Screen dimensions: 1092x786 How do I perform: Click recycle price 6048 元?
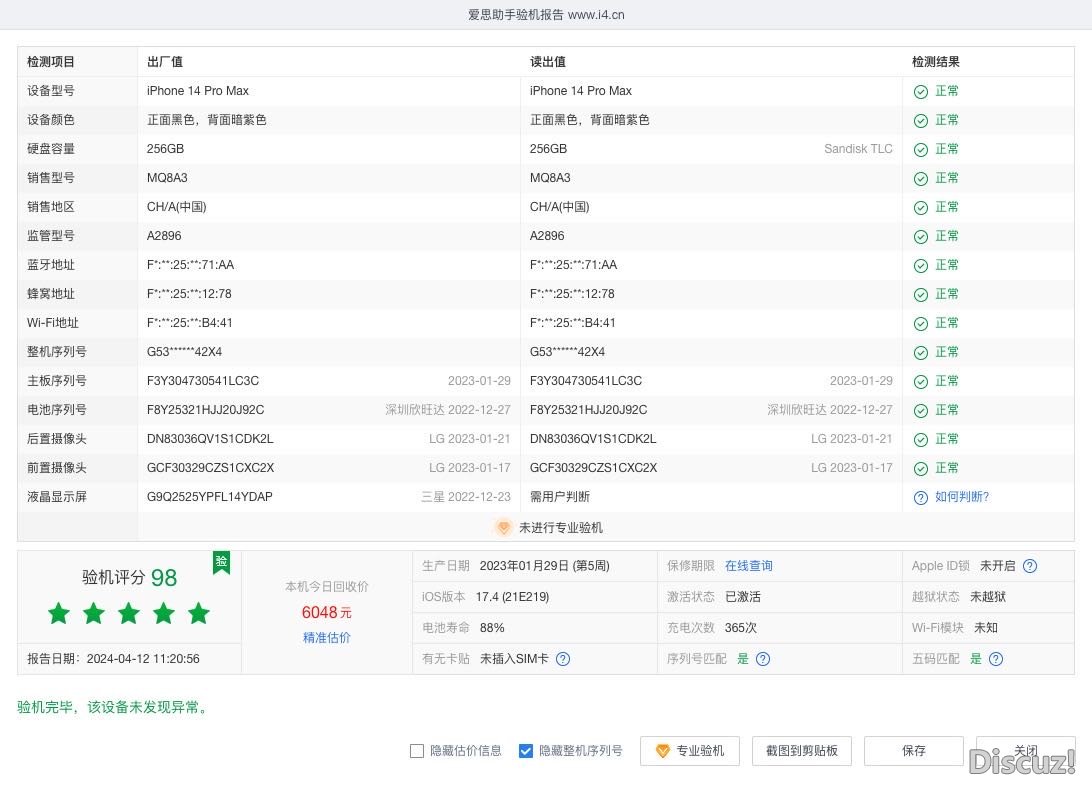(x=327, y=612)
